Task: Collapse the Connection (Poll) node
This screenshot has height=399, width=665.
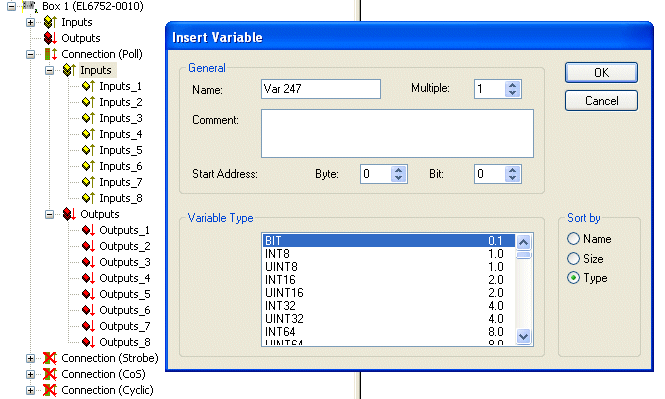Action: [x=31, y=54]
